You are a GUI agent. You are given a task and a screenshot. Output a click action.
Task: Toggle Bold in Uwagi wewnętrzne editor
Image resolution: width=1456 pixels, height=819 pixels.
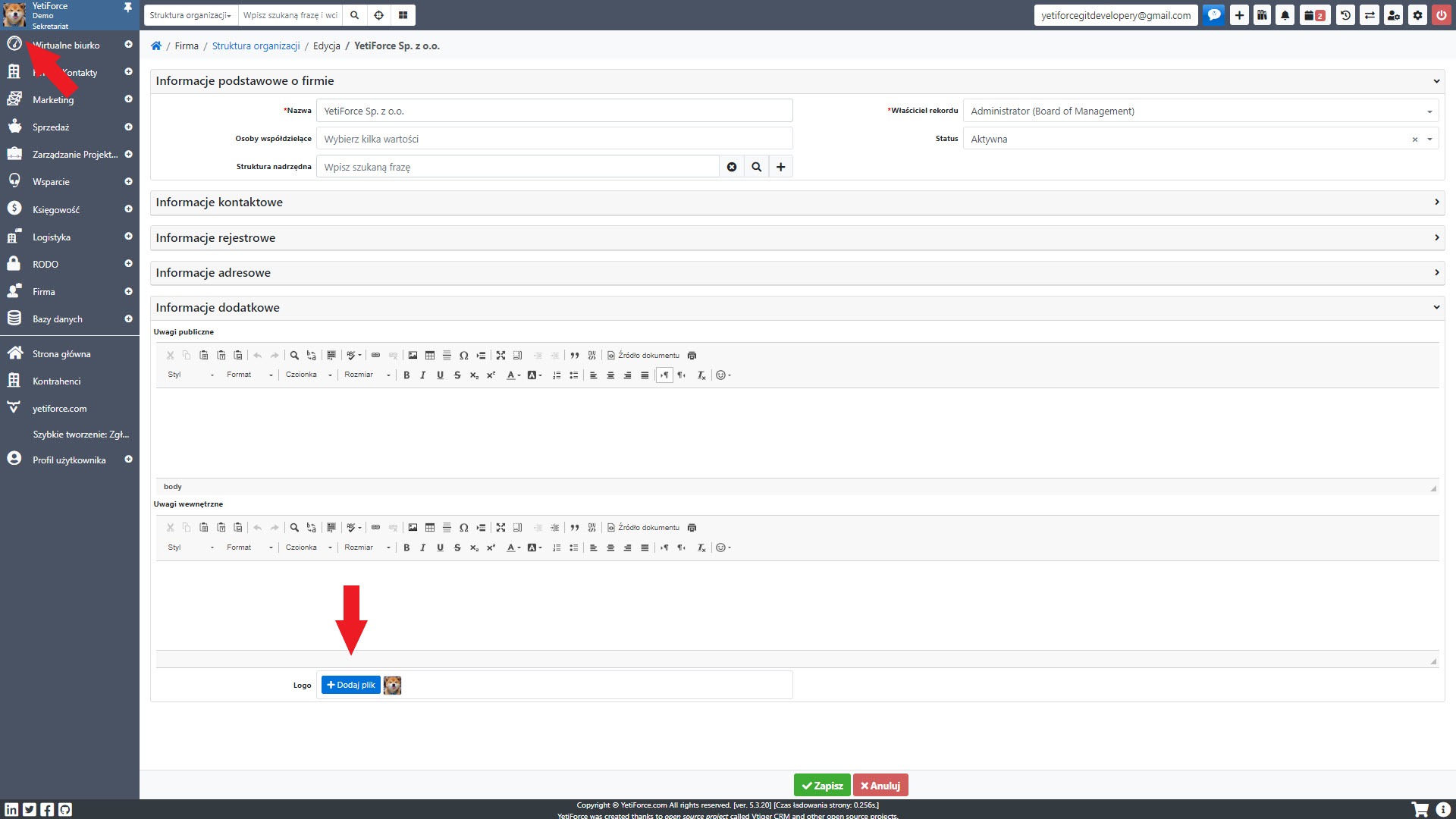pyautogui.click(x=406, y=548)
